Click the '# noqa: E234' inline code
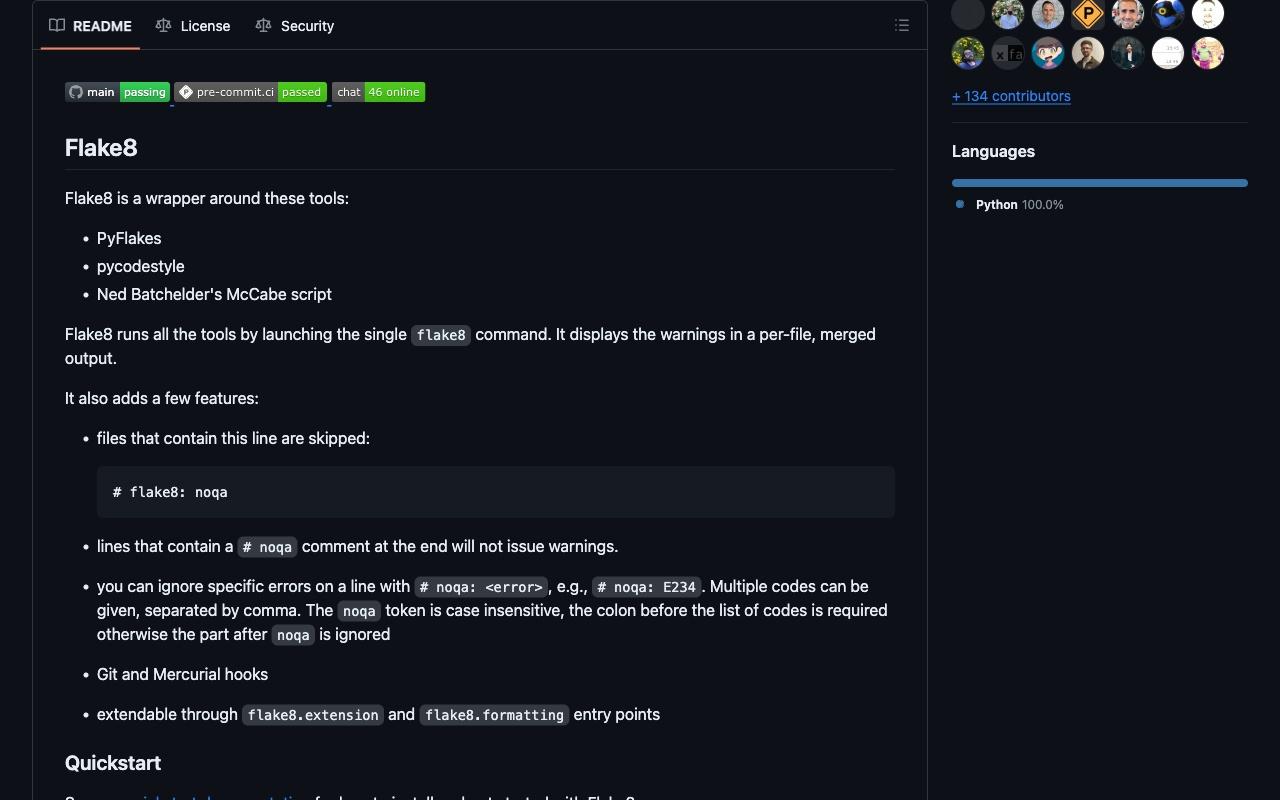Image resolution: width=1280 pixels, height=800 pixels. click(646, 587)
